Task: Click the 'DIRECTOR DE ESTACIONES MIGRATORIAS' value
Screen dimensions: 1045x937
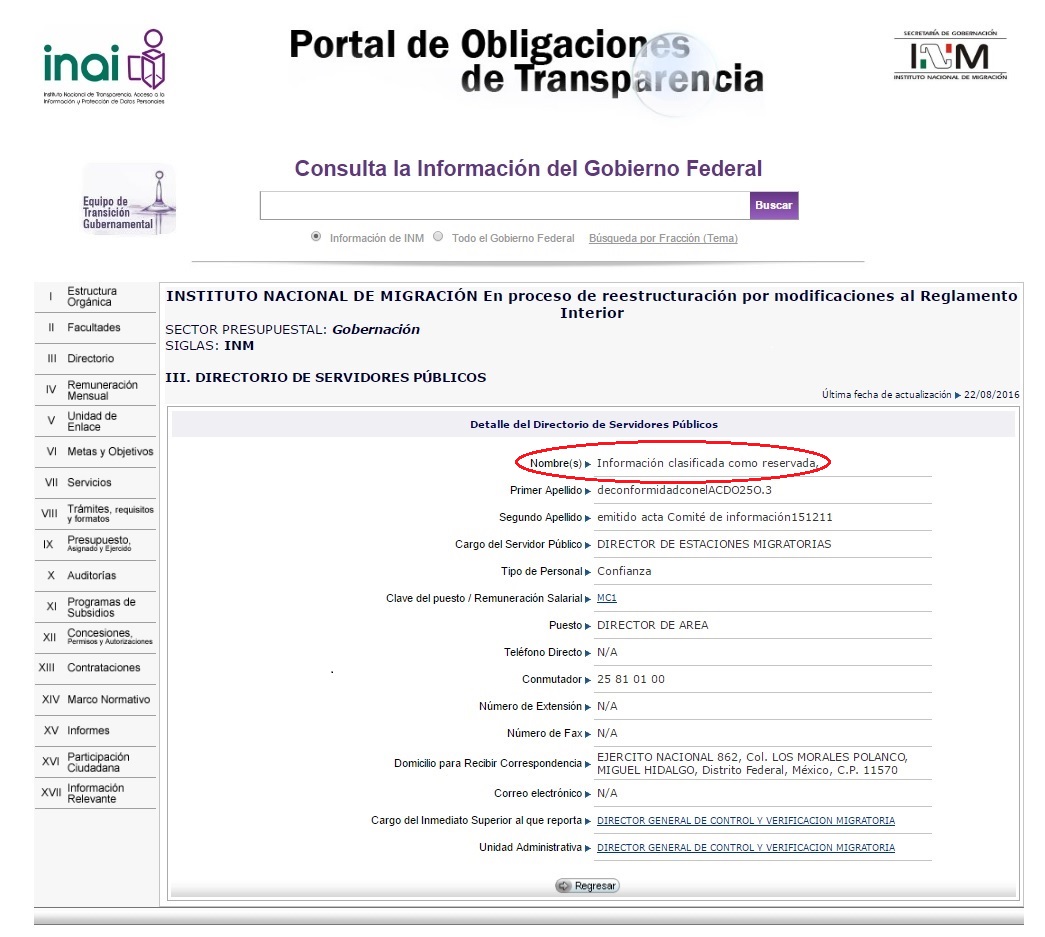Action: [714, 544]
